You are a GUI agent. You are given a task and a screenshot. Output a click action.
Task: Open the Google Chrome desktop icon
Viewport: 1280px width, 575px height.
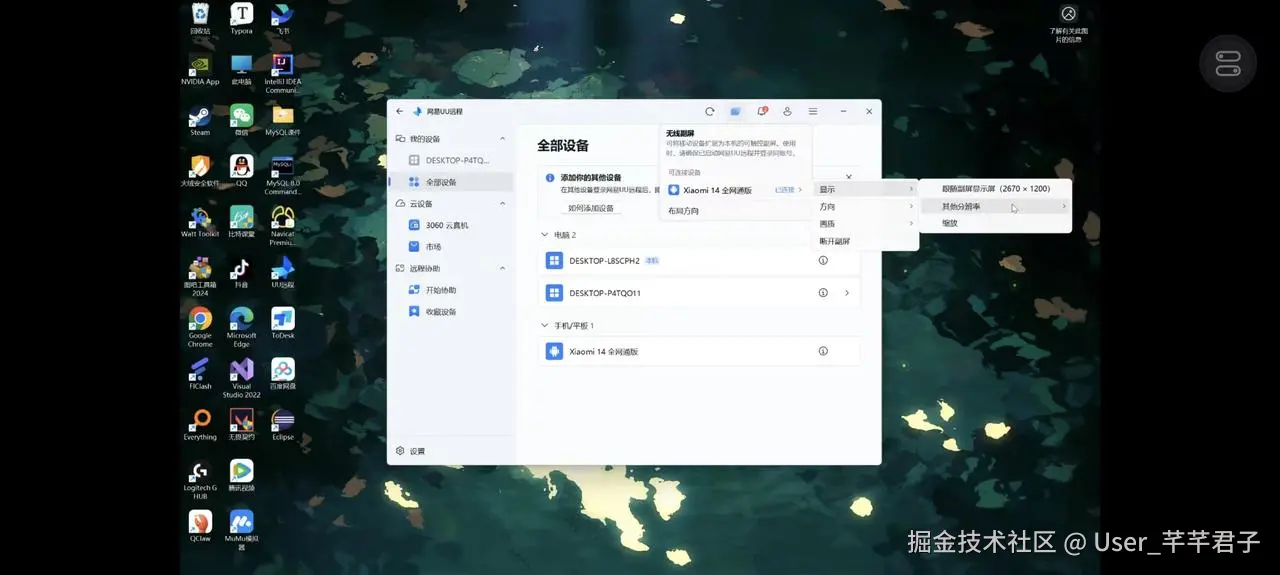(x=200, y=327)
